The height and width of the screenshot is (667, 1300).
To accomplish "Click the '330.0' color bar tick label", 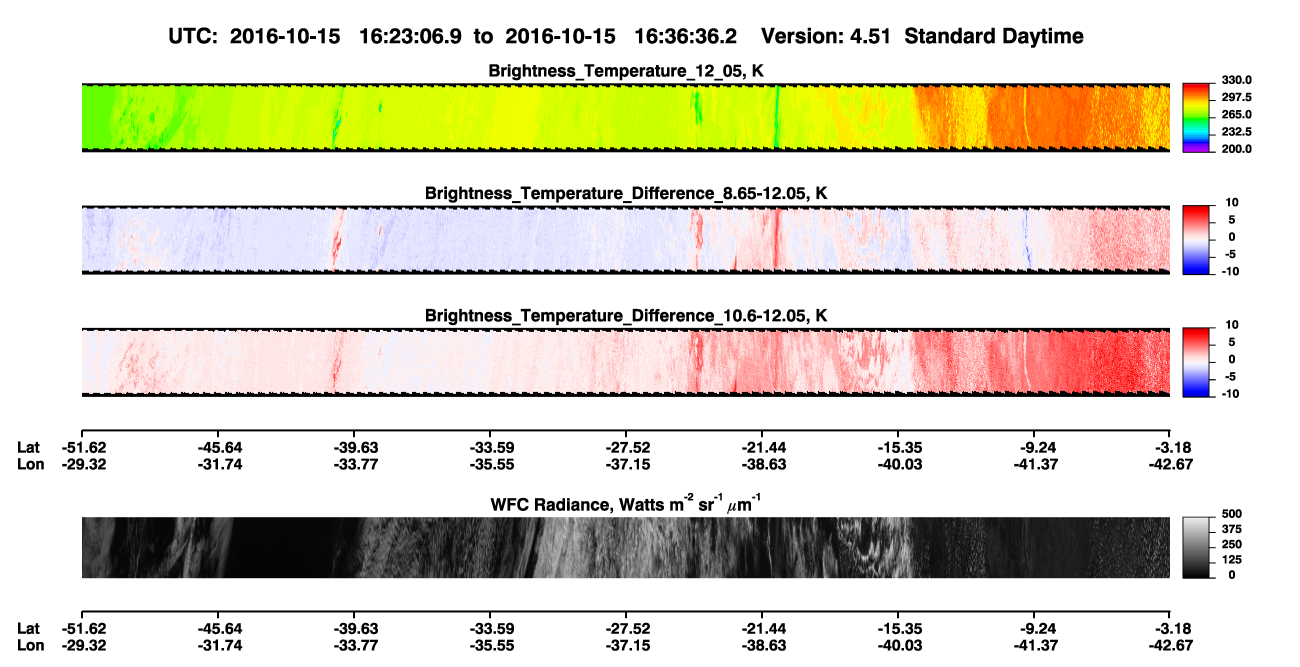I will pos(1236,80).
